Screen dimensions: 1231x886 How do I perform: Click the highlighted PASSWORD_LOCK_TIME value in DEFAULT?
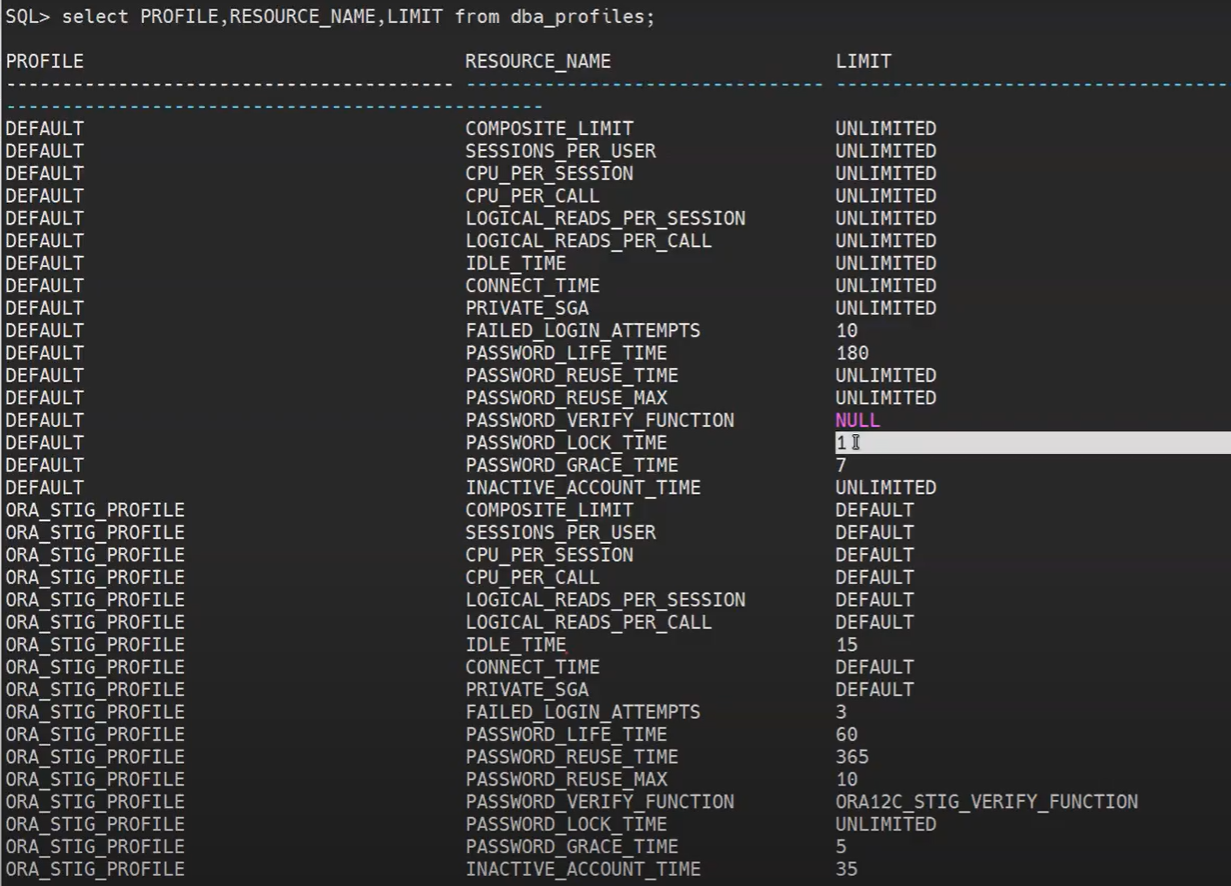point(842,442)
